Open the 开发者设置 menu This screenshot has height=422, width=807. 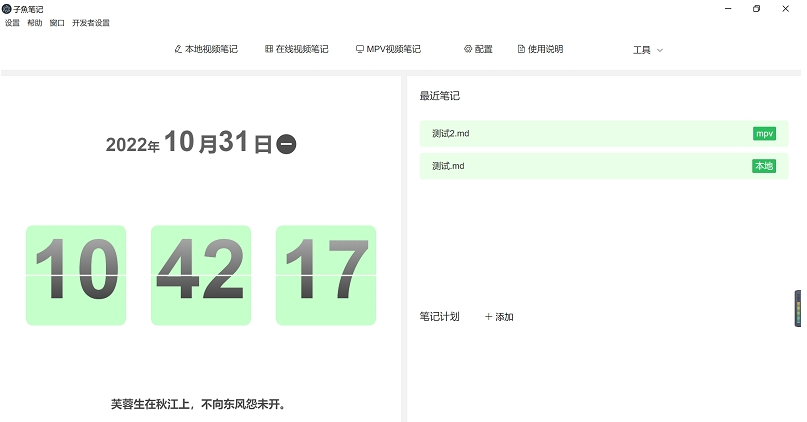point(91,23)
